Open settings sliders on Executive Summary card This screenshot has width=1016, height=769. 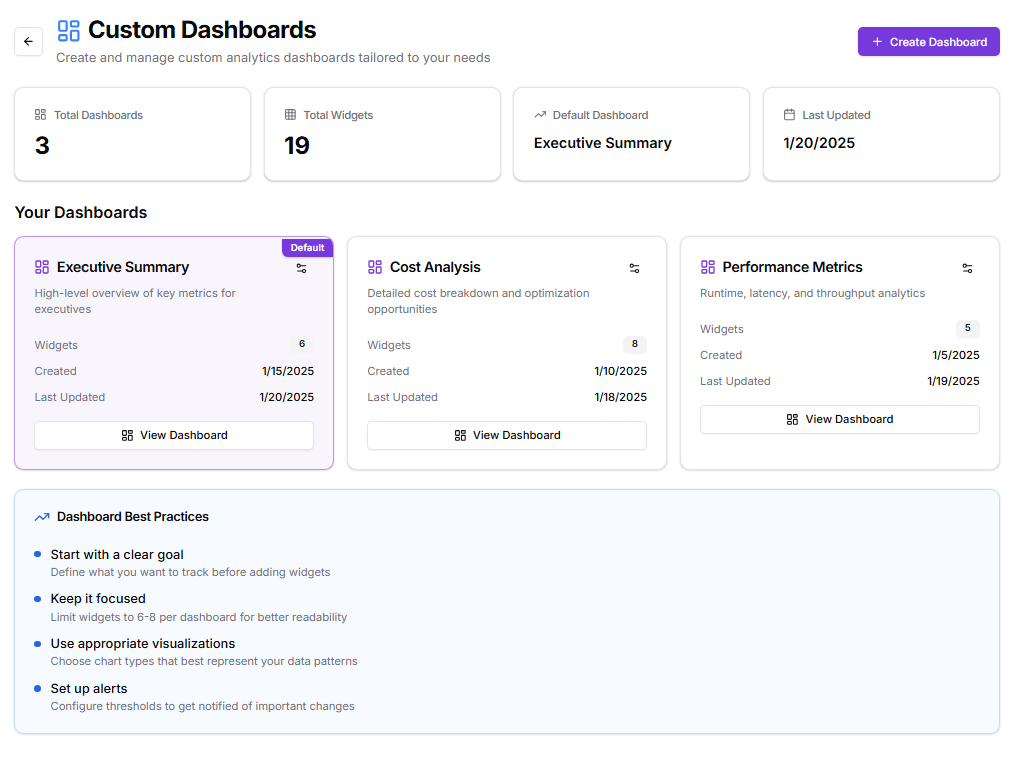click(x=302, y=268)
